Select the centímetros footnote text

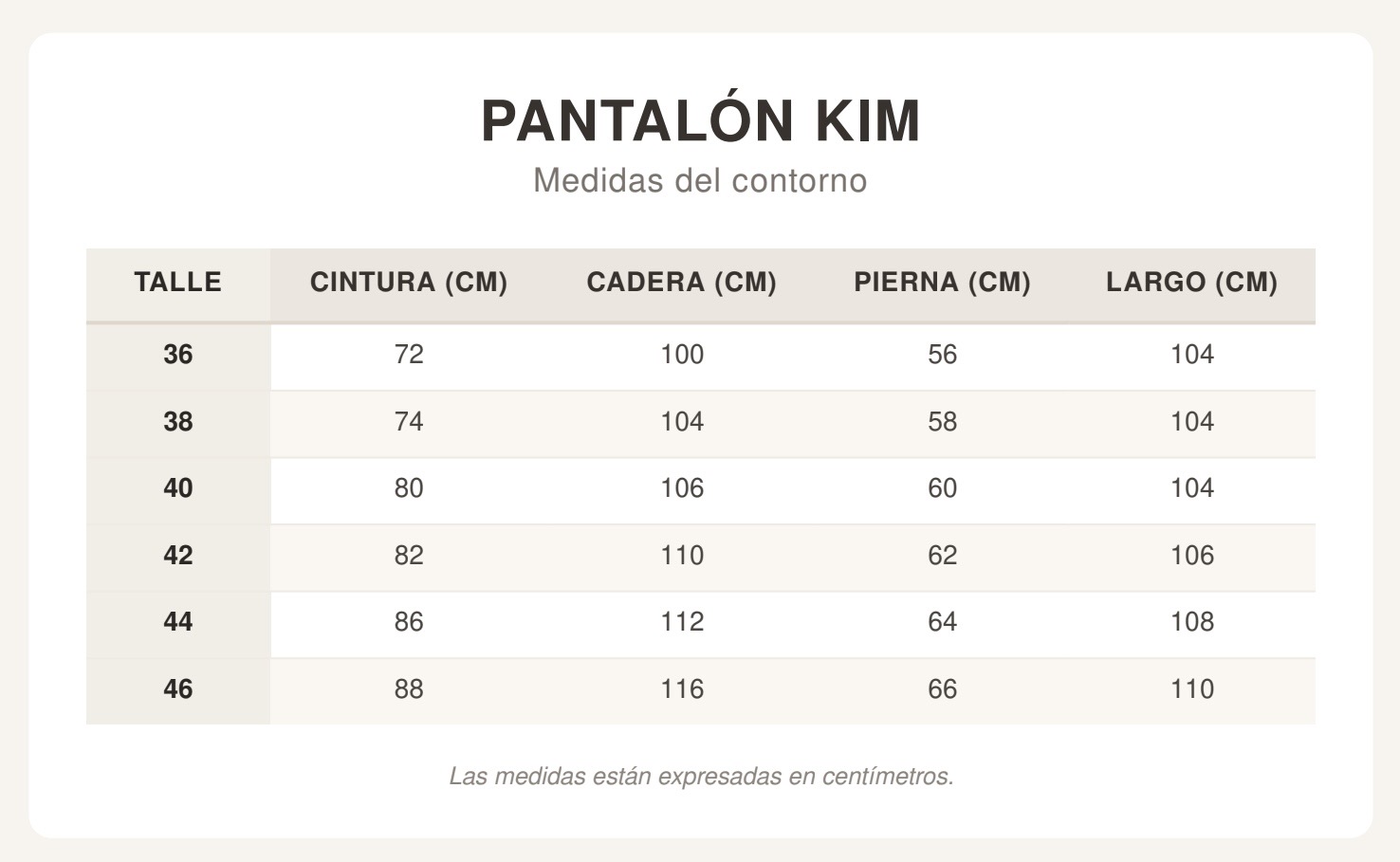701,777
